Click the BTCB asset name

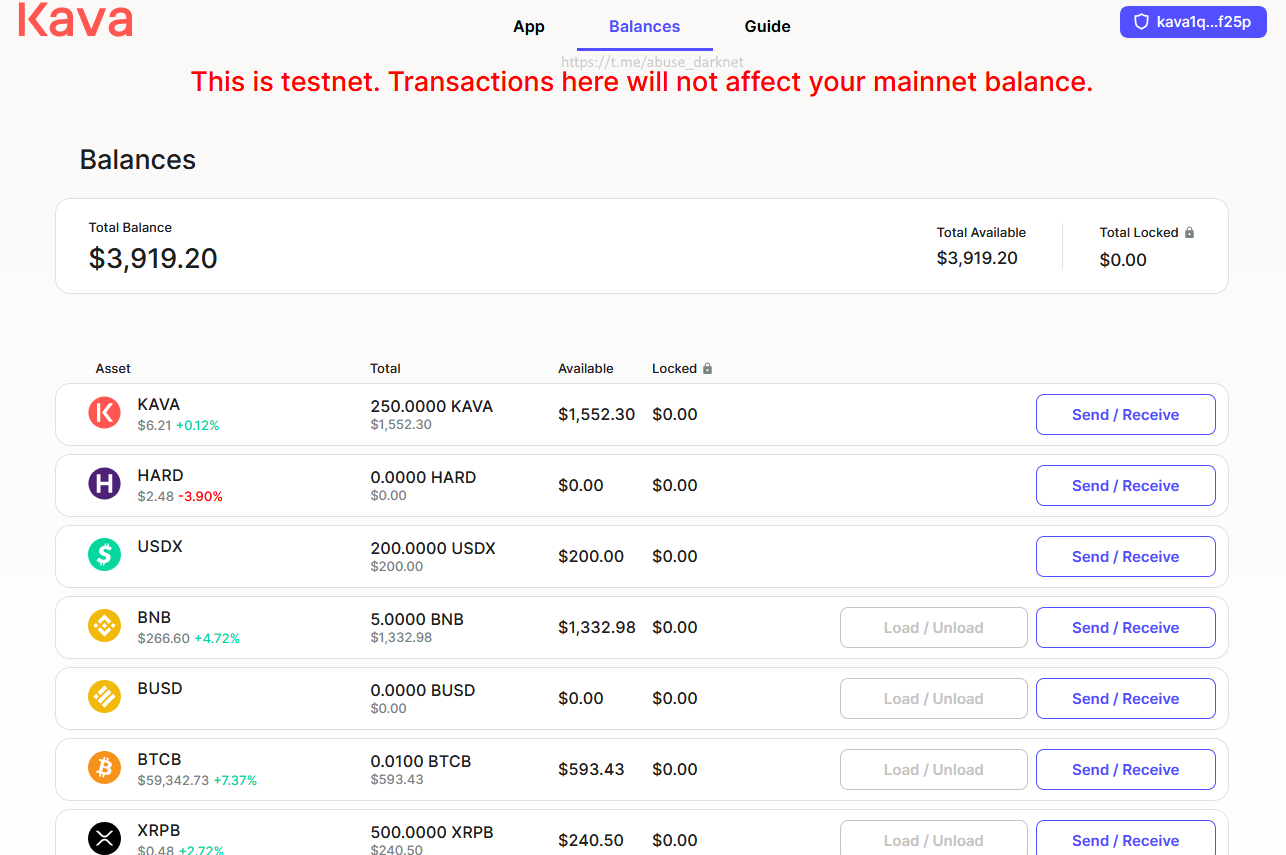160,760
